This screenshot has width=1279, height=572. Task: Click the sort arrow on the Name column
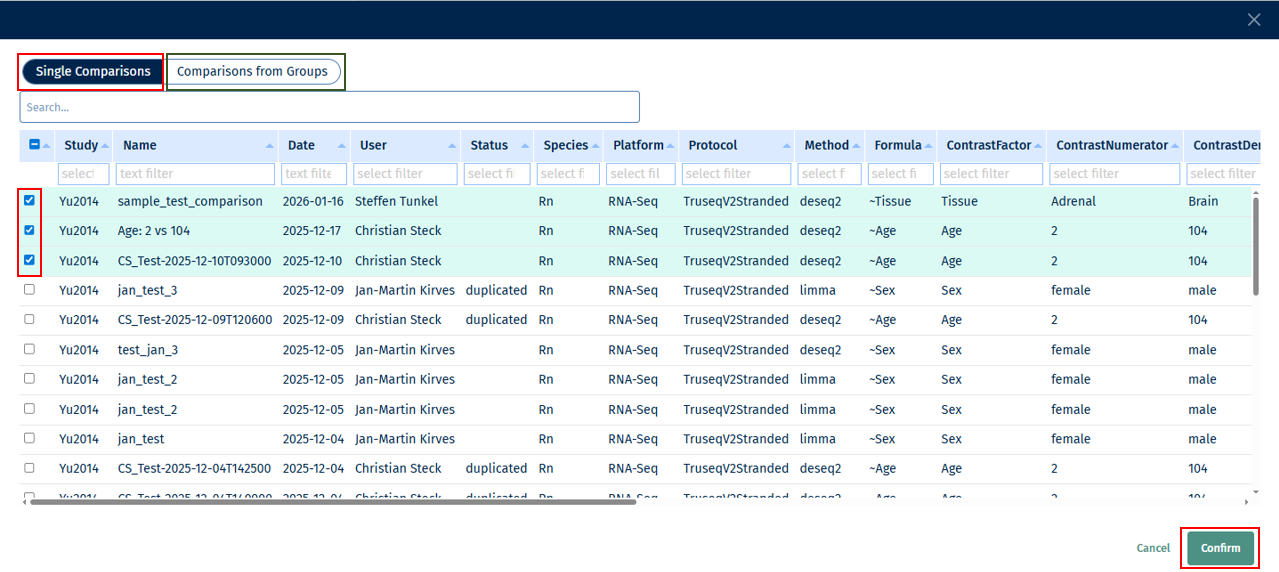[270, 146]
